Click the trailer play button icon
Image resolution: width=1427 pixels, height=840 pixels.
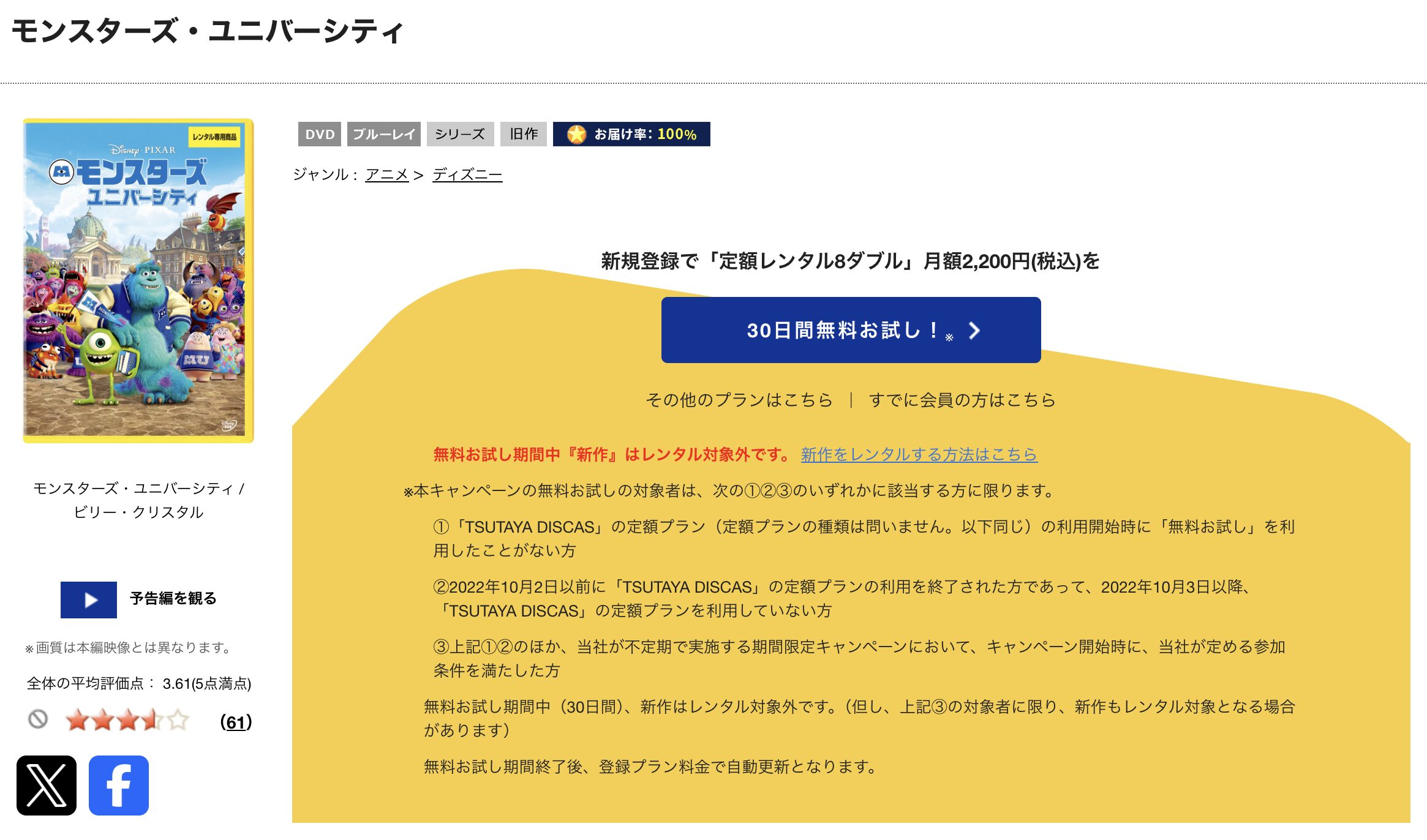point(88,600)
